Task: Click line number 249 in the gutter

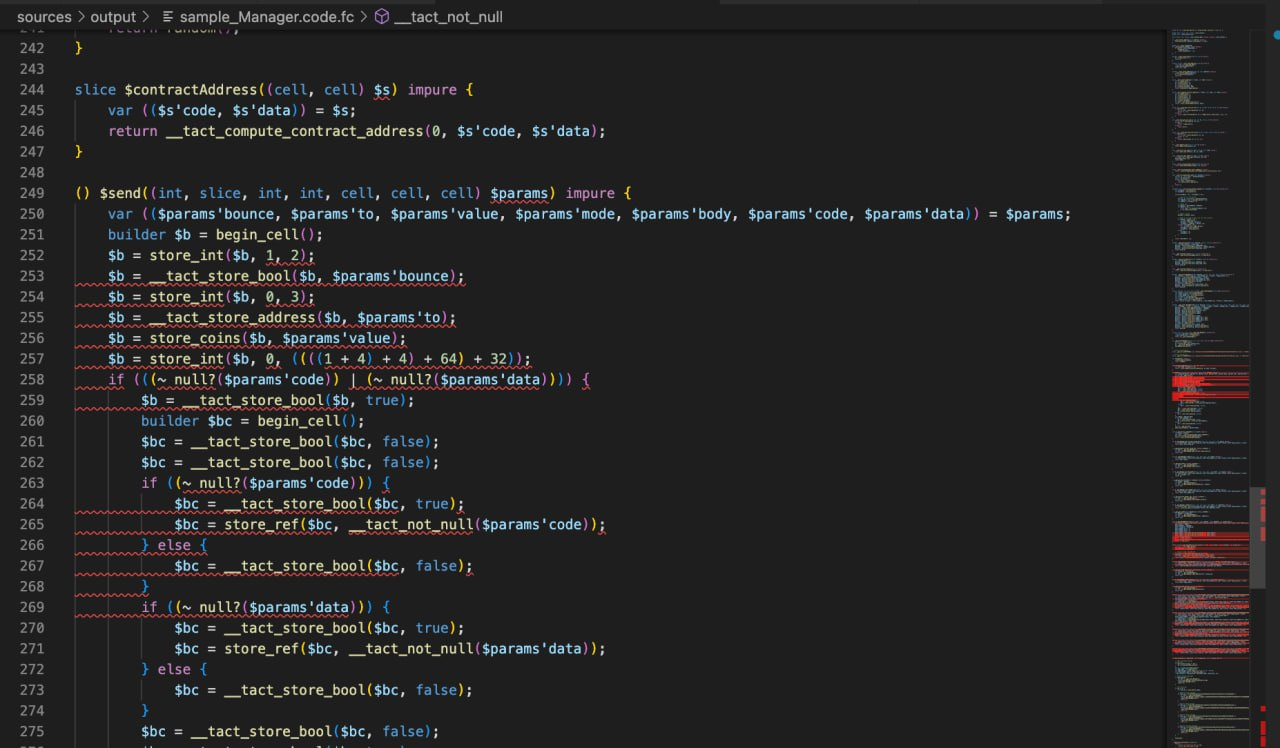Action: (x=31, y=193)
